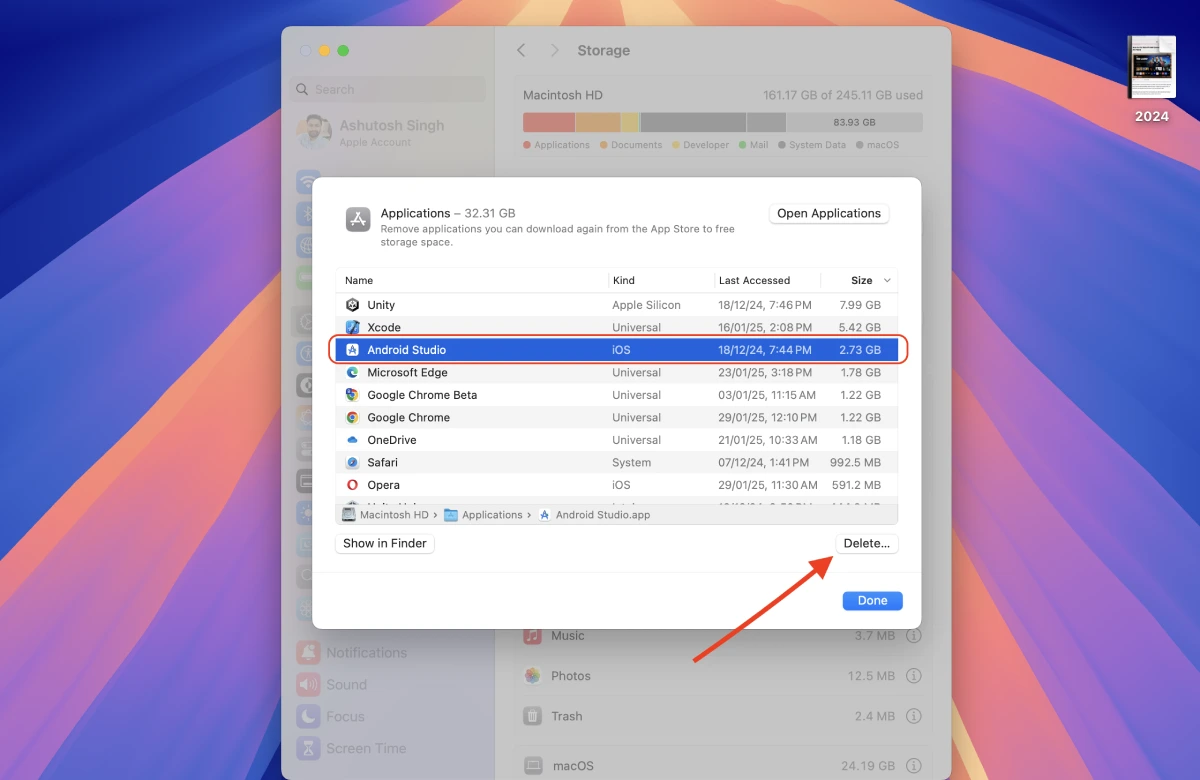The image size is (1200, 780).
Task: Click the Opera app icon
Action: tap(352, 485)
